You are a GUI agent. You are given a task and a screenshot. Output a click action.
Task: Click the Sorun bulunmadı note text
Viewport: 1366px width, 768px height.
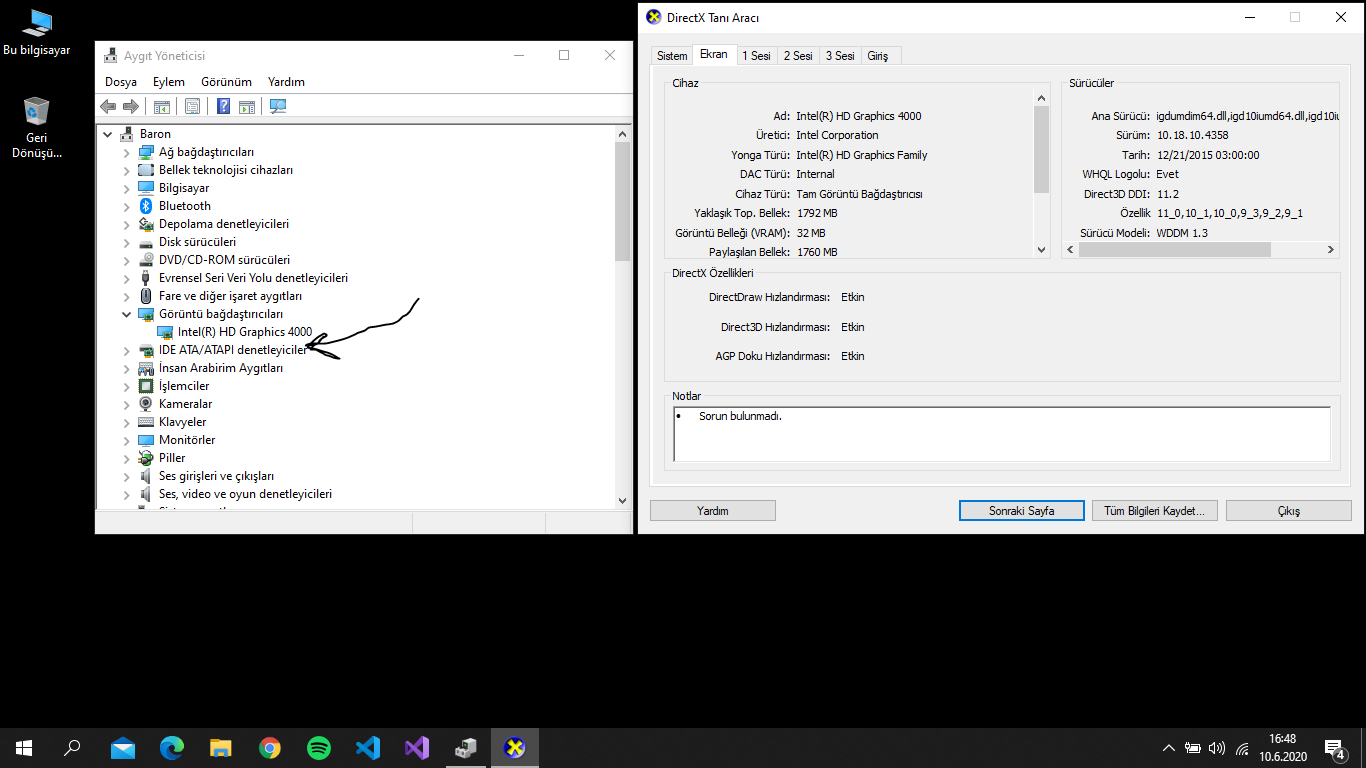740,416
